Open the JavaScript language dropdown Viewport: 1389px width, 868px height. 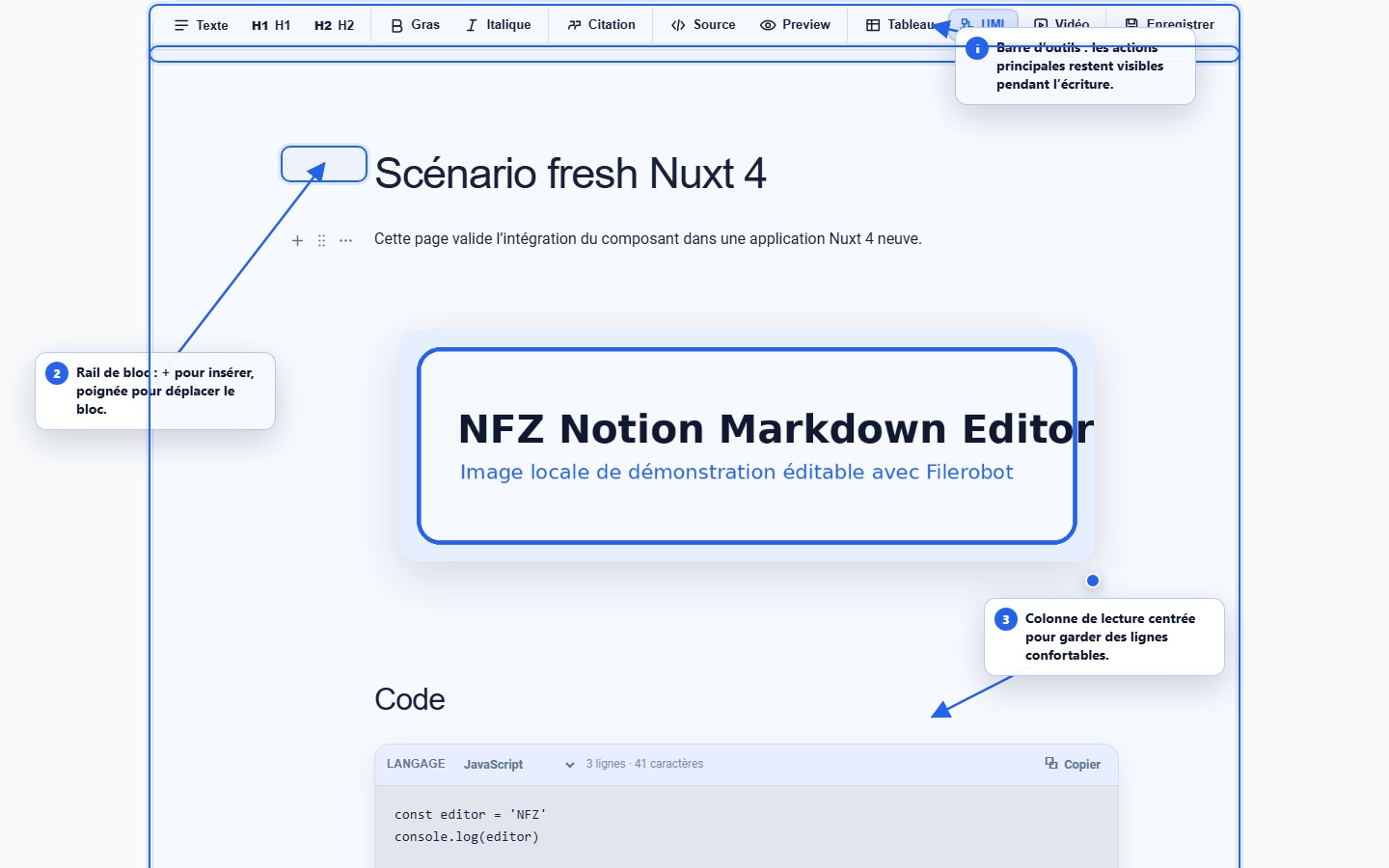pyautogui.click(x=518, y=764)
